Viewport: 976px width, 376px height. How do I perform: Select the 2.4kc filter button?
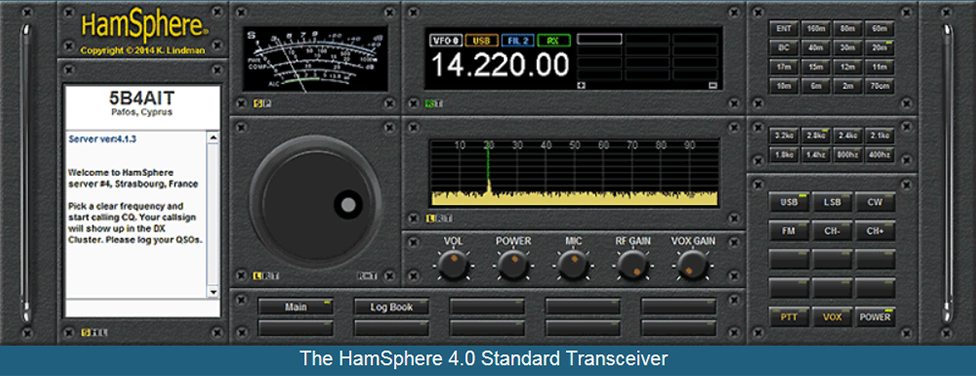click(847, 135)
